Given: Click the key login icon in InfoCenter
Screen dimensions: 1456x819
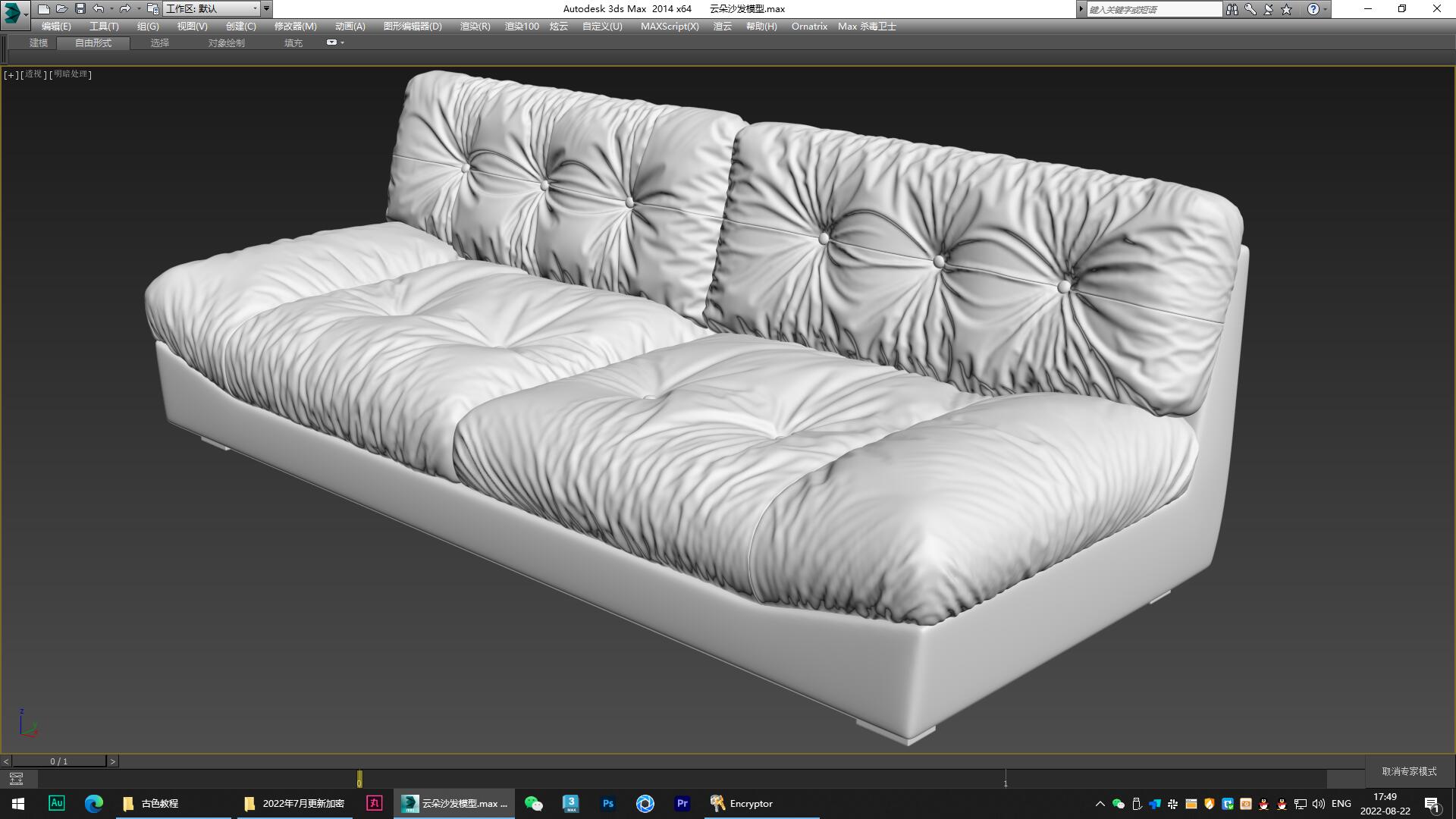Looking at the screenshot, I should pos(1250,9).
